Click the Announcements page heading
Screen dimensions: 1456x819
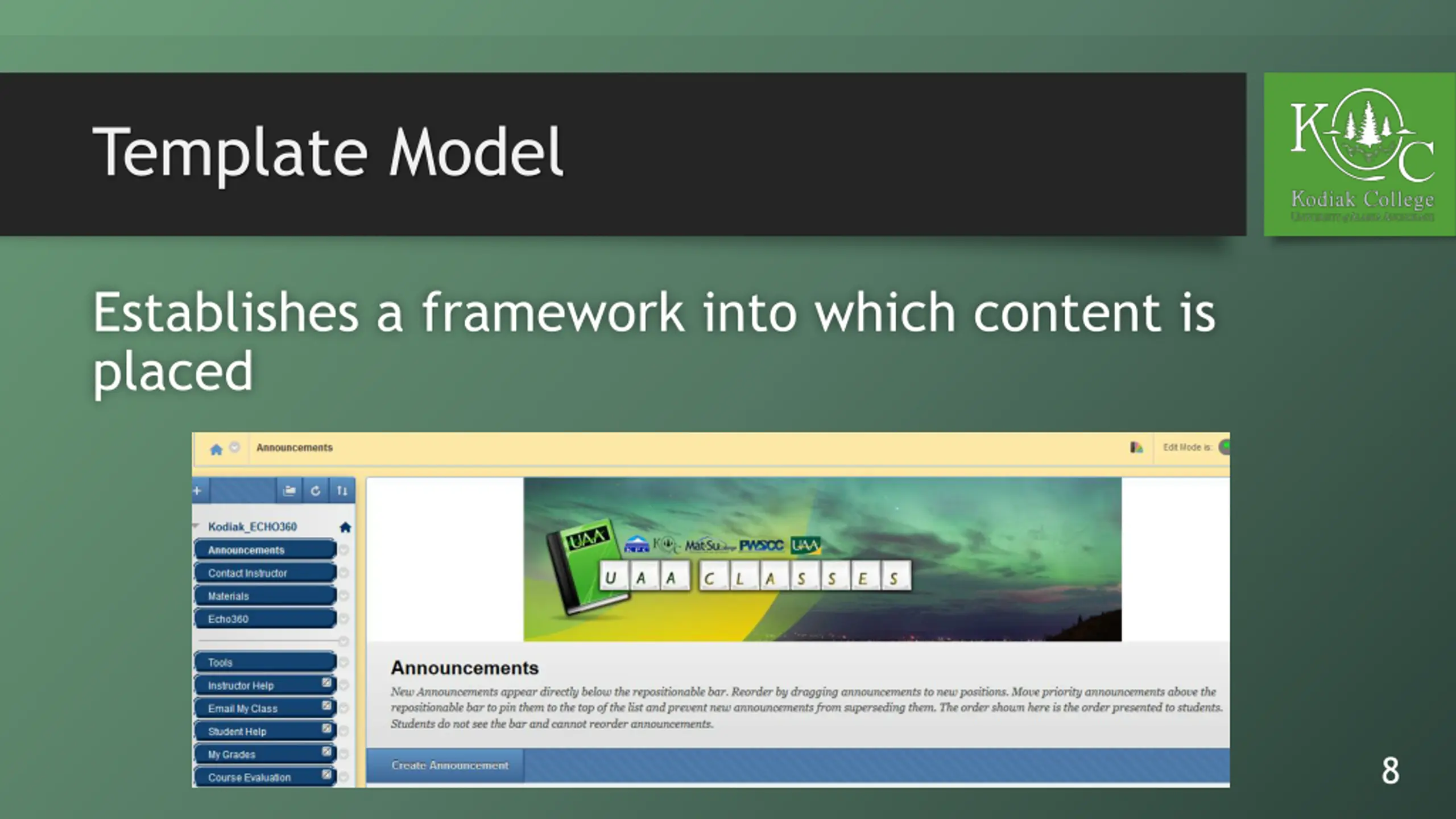[x=465, y=668]
